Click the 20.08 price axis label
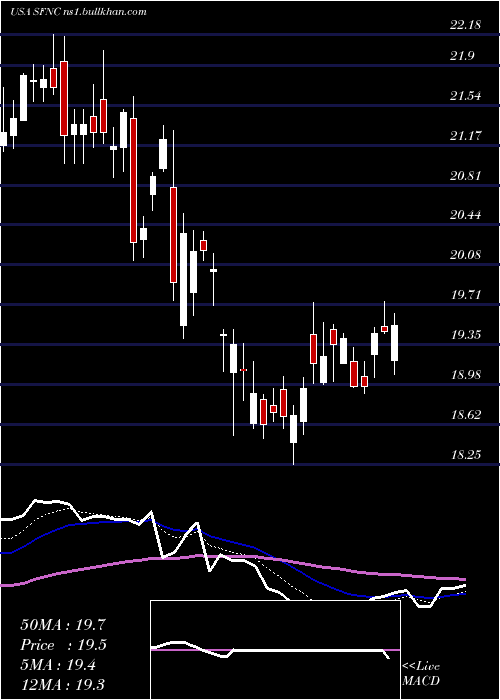Viewport: 500px width, 700px height. pos(466,255)
